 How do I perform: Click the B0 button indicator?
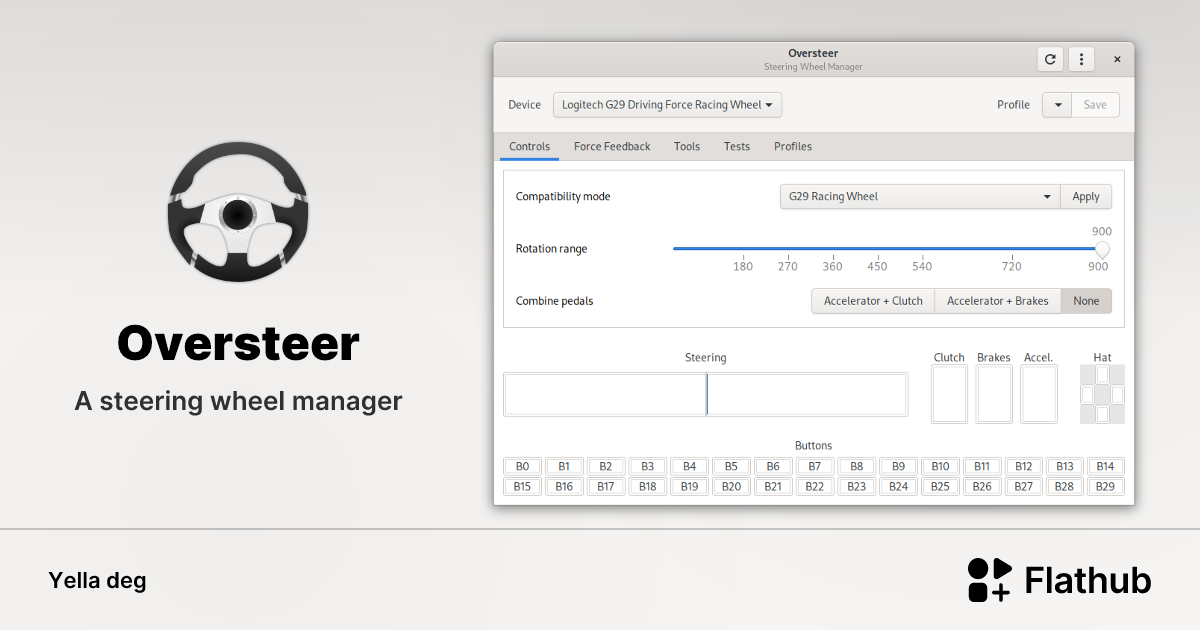click(522, 467)
